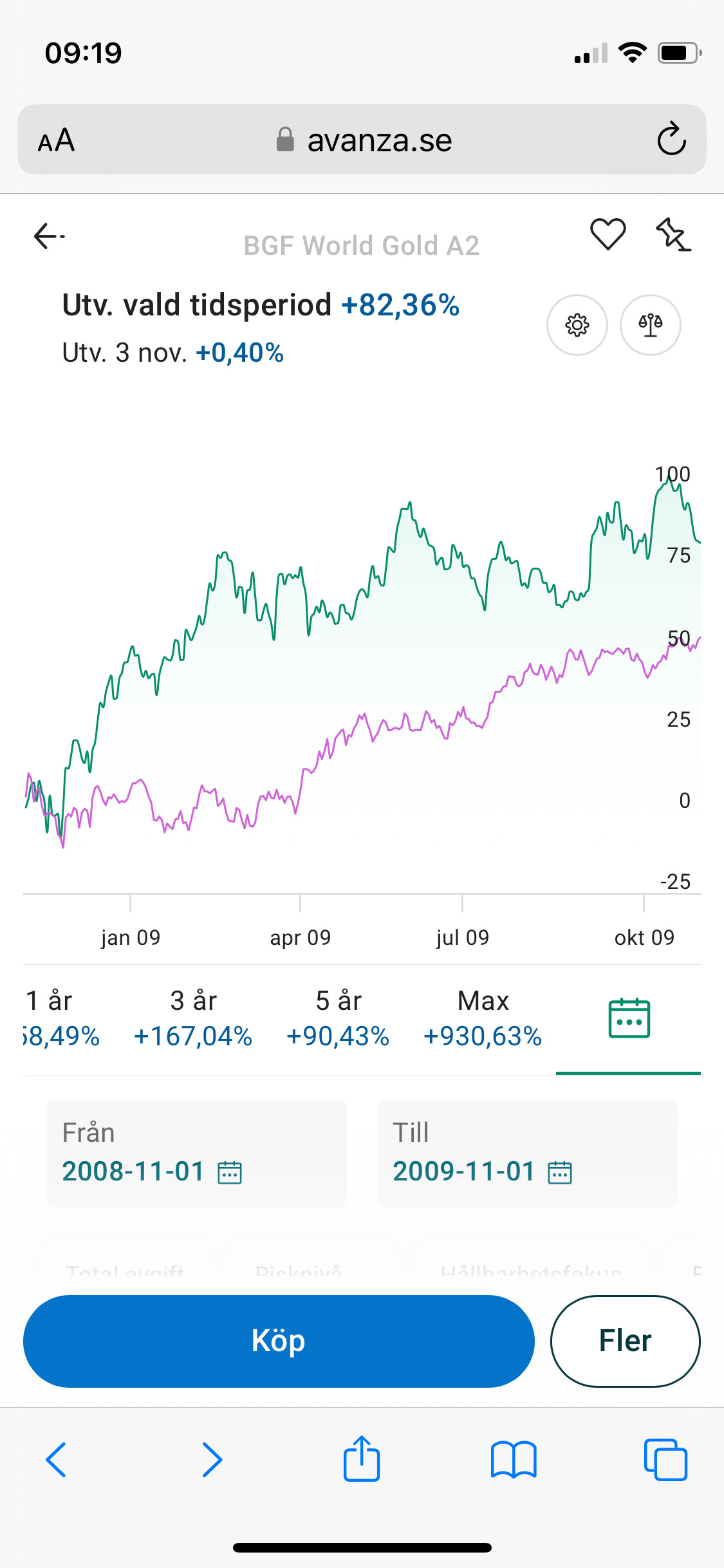The image size is (724, 1568).
Task: Open chart settings gear icon
Action: 577,325
